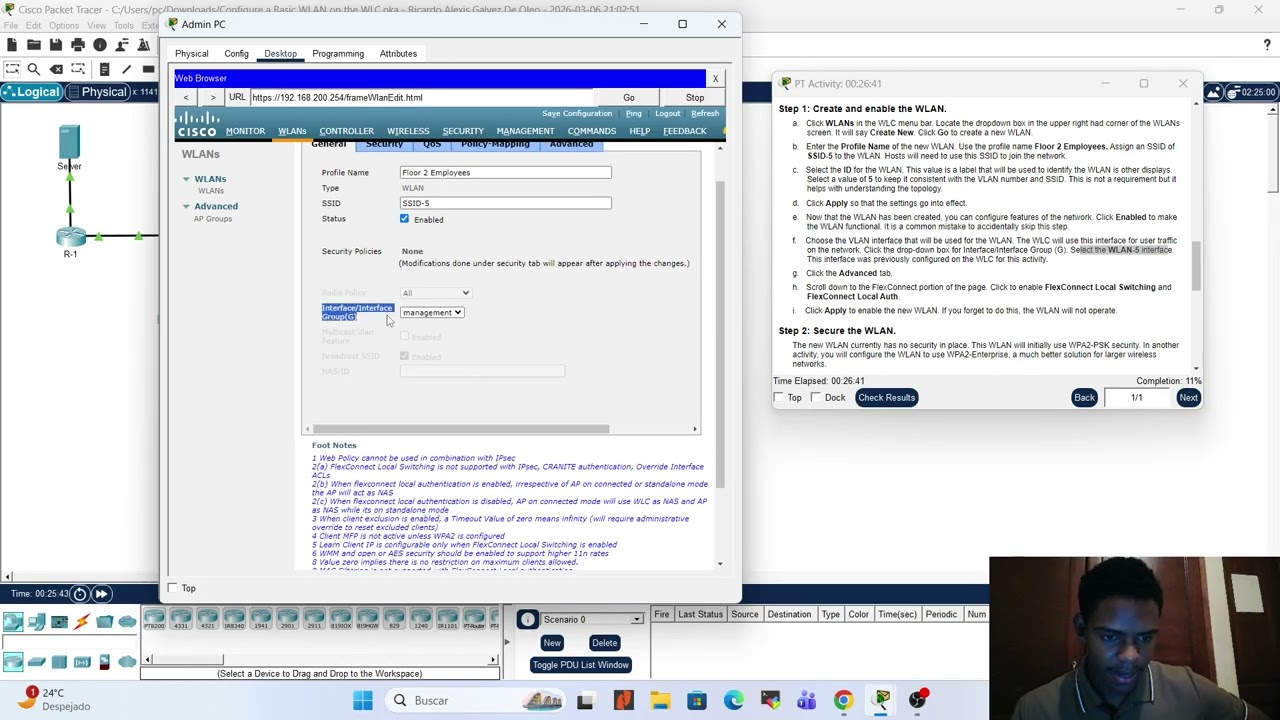Click the scenario info icon
This screenshot has height=720, width=1280.
(527, 619)
